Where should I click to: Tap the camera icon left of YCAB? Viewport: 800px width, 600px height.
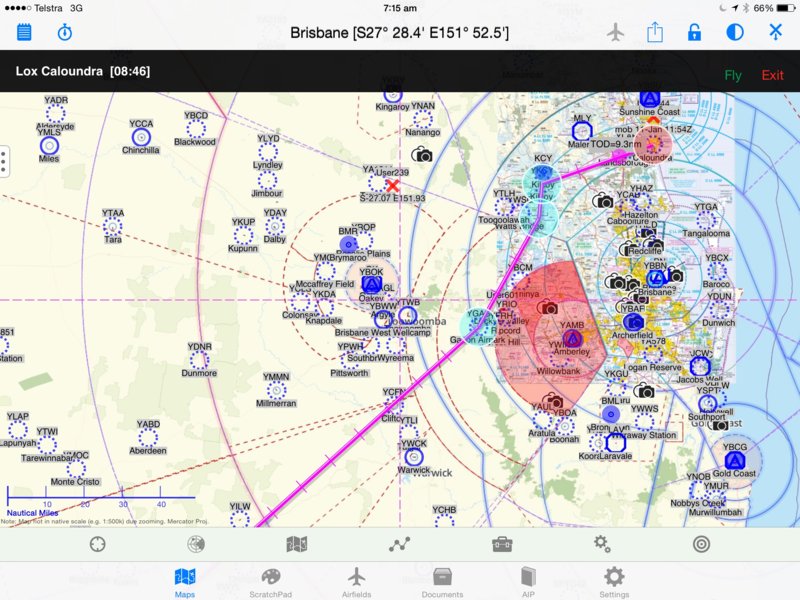click(603, 201)
